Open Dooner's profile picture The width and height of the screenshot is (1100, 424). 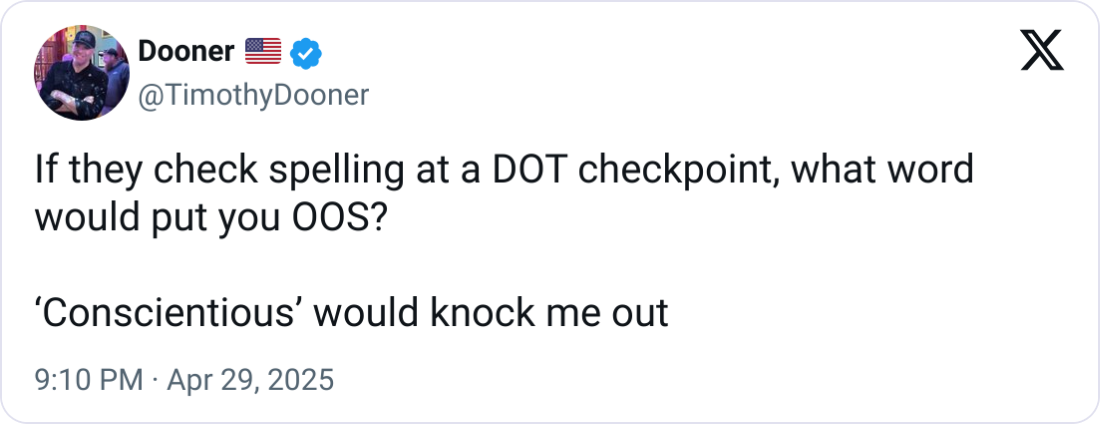(x=76, y=73)
